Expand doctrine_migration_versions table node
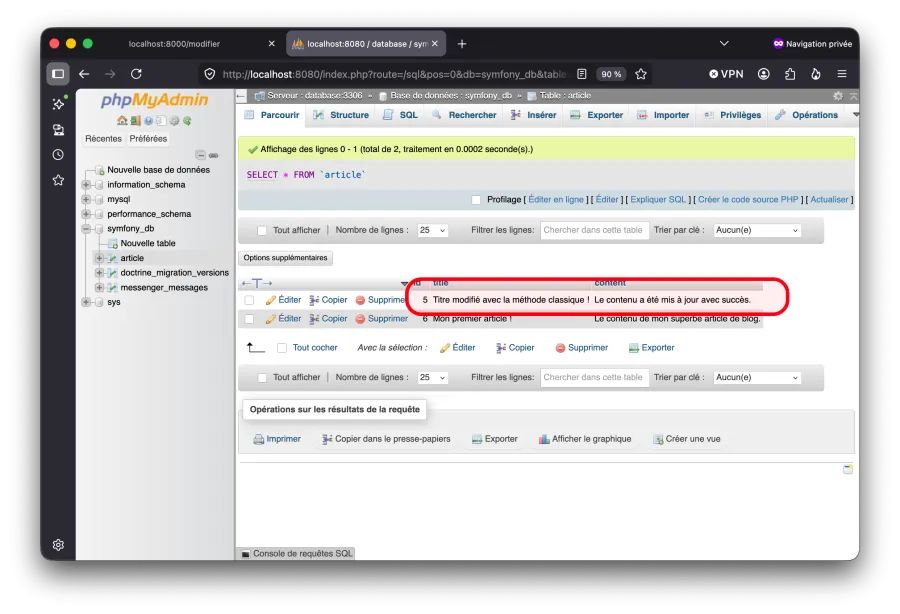 coord(99,273)
